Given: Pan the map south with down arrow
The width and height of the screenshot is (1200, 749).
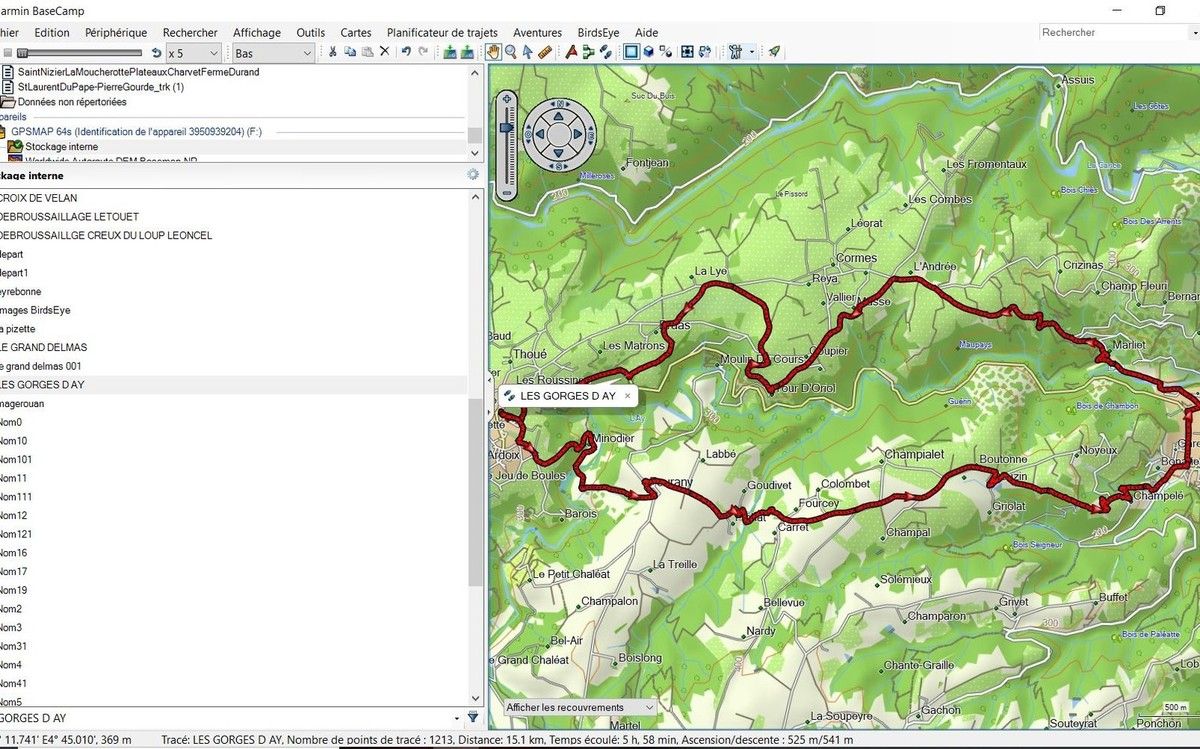Looking at the screenshot, I should (x=559, y=151).
